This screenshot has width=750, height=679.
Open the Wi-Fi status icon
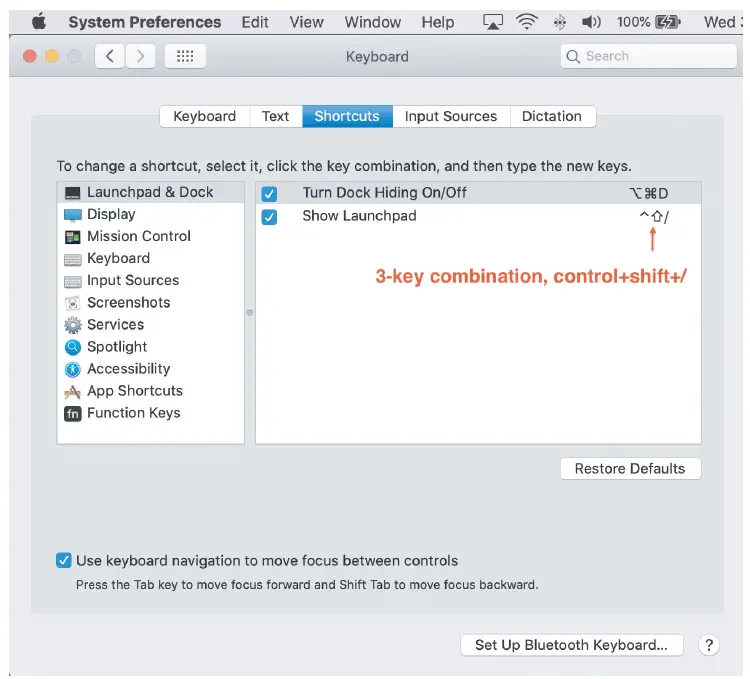526,22
